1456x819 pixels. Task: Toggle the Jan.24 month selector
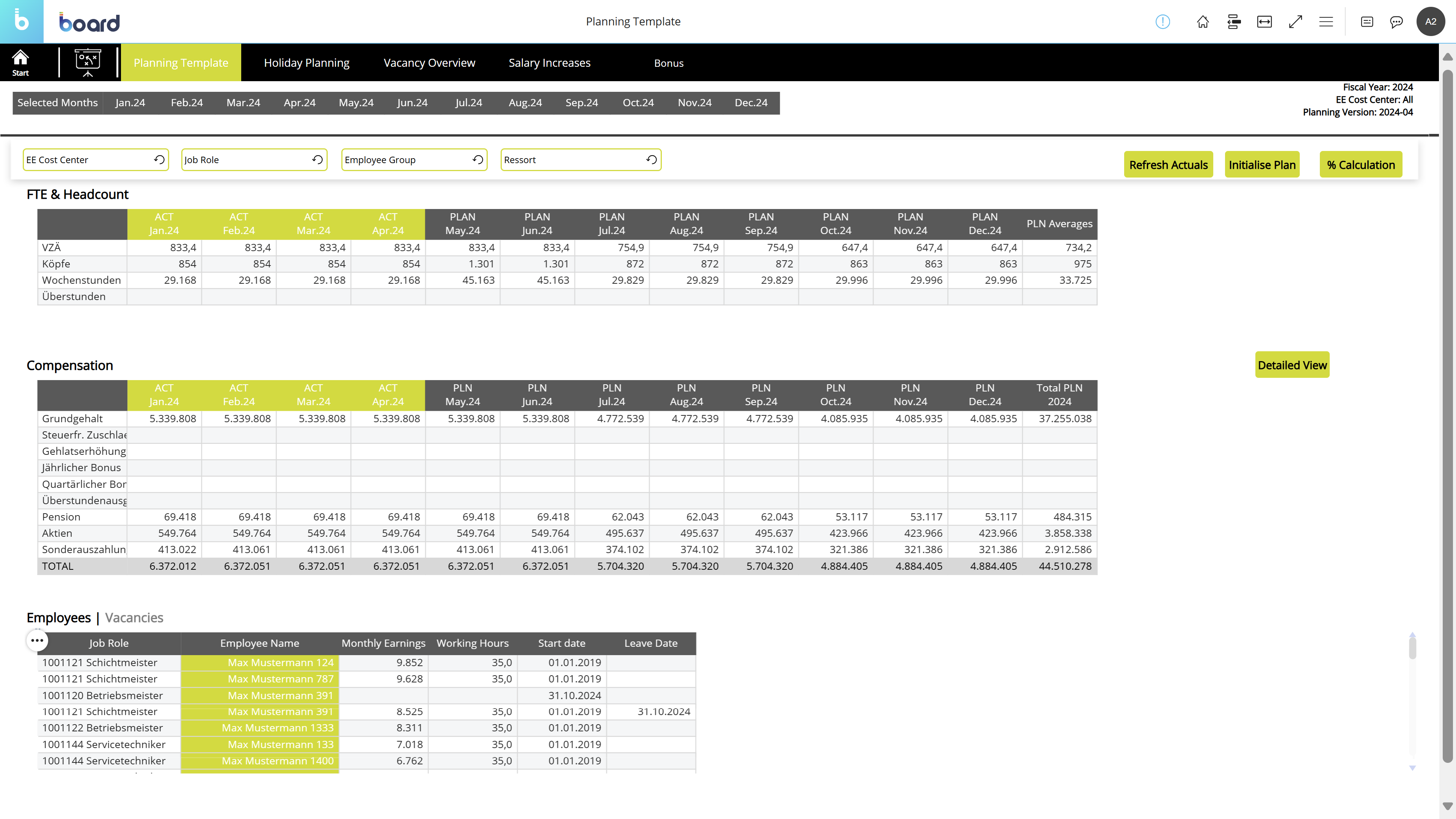click(130, 103)
